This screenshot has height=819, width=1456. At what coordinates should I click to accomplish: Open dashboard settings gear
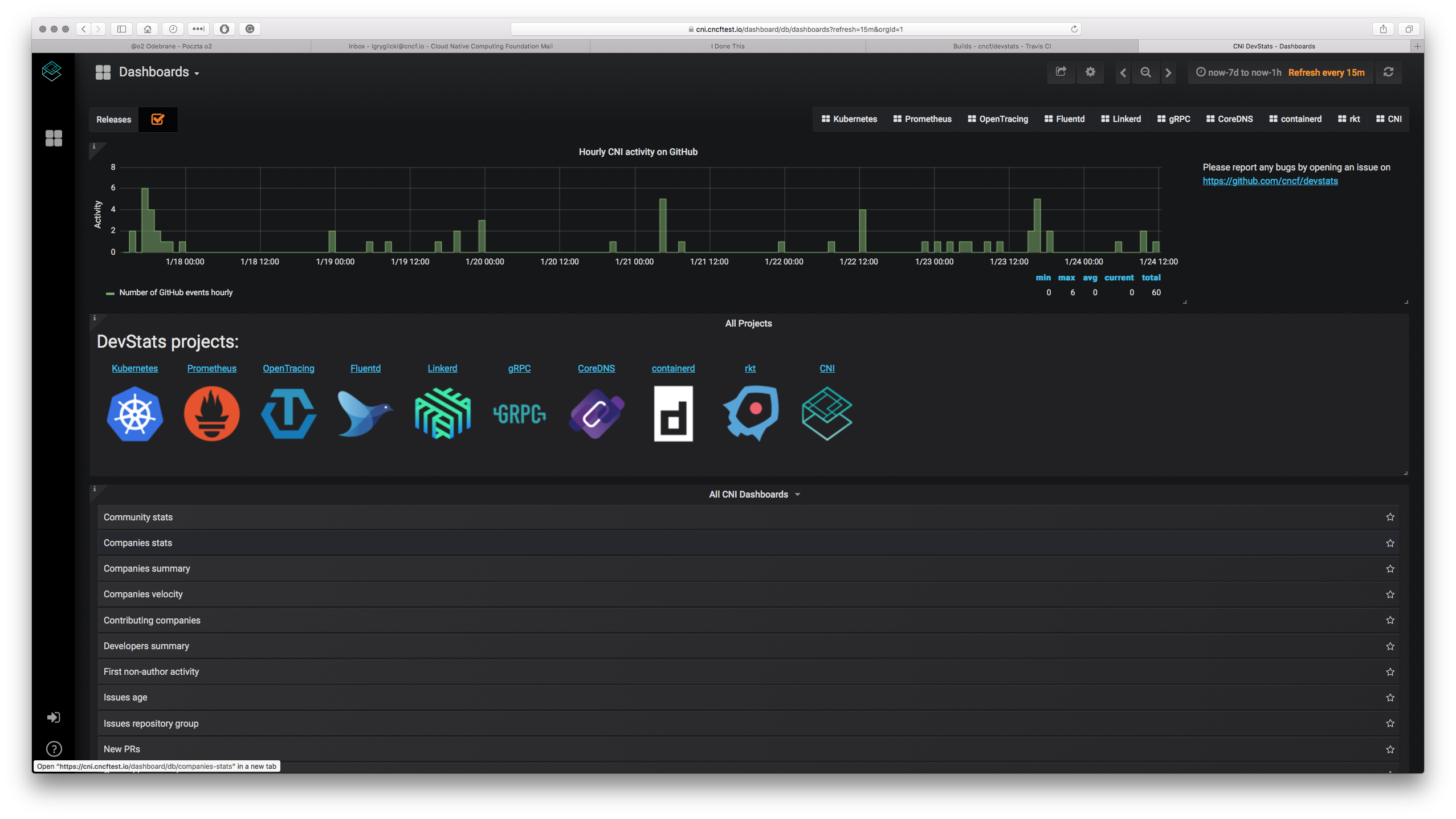[x=1090, y=72]
